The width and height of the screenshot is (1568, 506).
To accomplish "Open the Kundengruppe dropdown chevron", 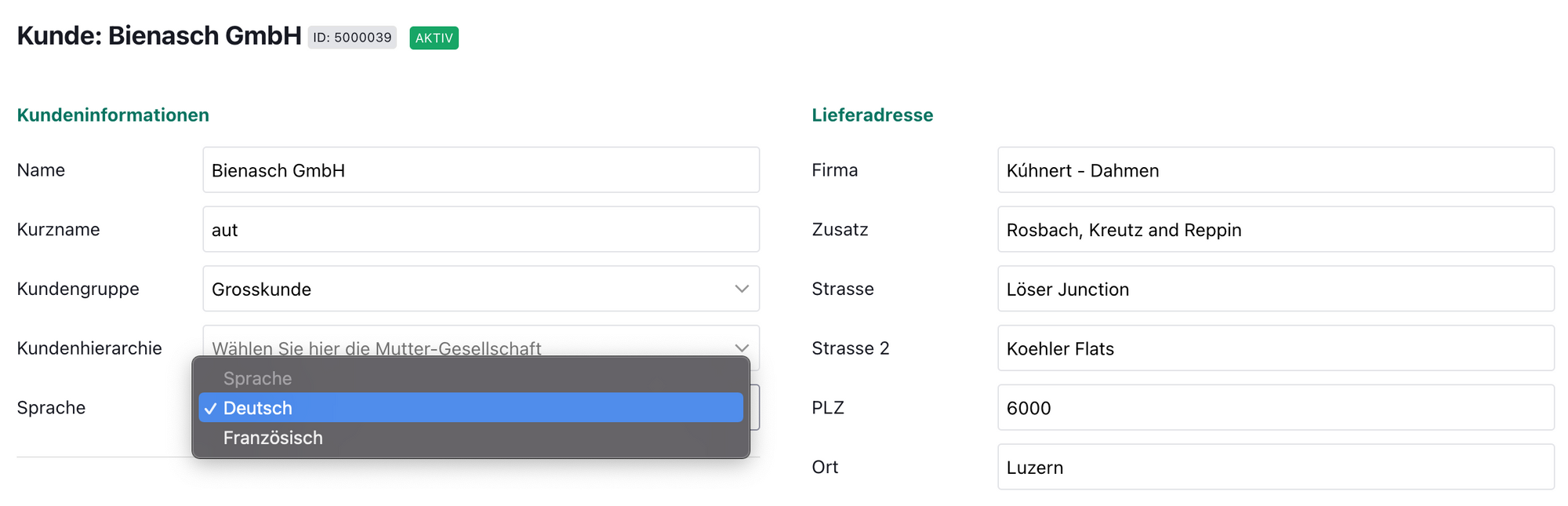I will [x=741, y=289].
